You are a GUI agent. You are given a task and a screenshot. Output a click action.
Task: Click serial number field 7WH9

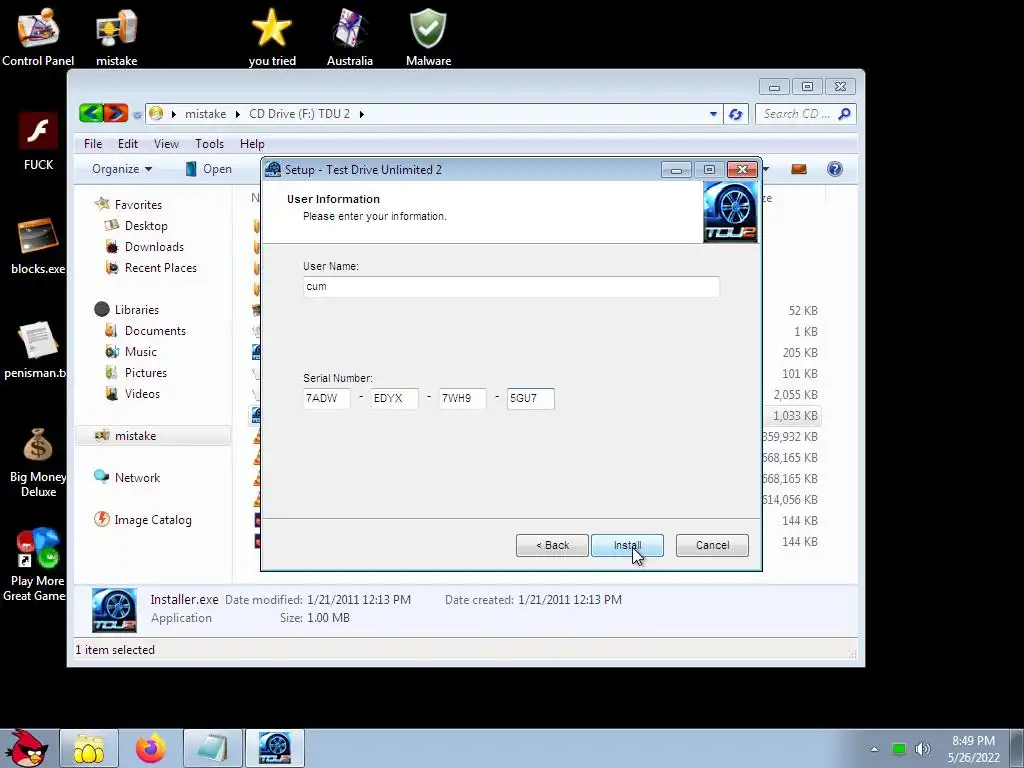[462, 398]
